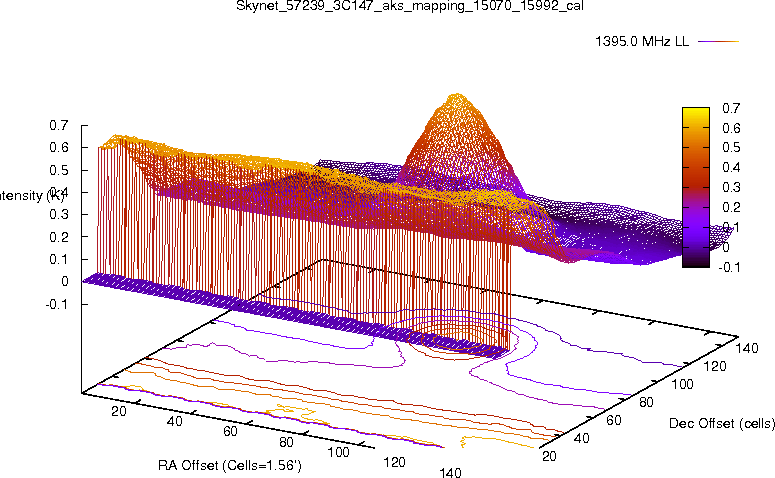Click the 0.2 tick on the intensity axis
The width and height of the screenshot is (775, 478).
click(59, 237)
